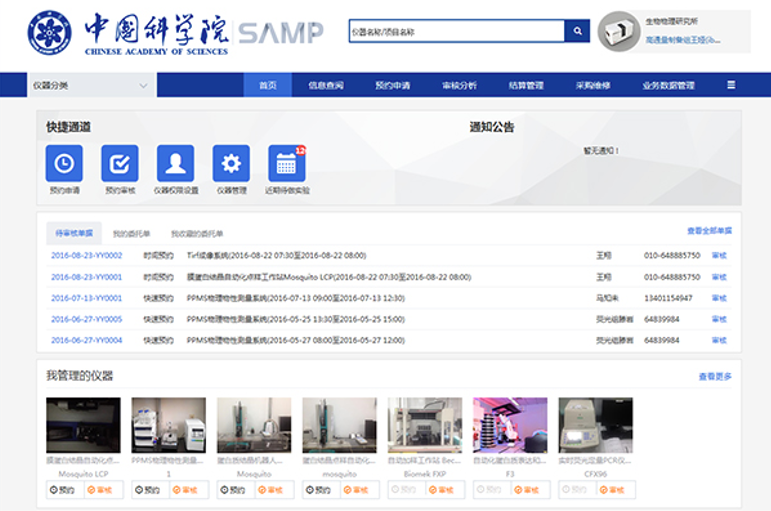Click 预约 button under Mosquito LCP
Screen dimensions: 771x511
64,490
